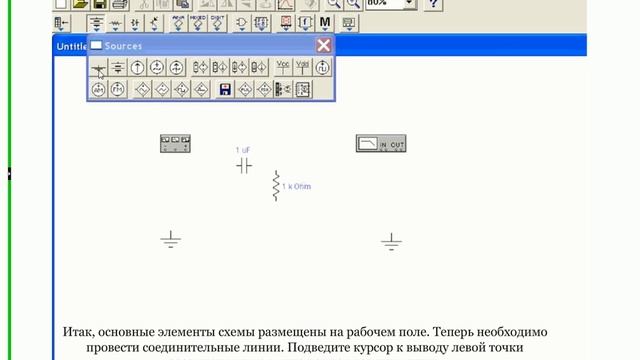Pick the voltage-controlled piecewise linear source
Viewport: 640px width, 360px height.
(x=245, y=89)
